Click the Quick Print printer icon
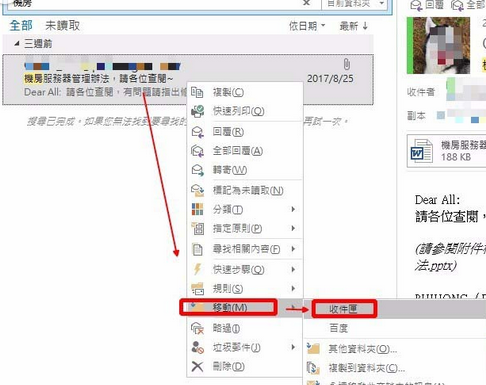 point(197,111)
